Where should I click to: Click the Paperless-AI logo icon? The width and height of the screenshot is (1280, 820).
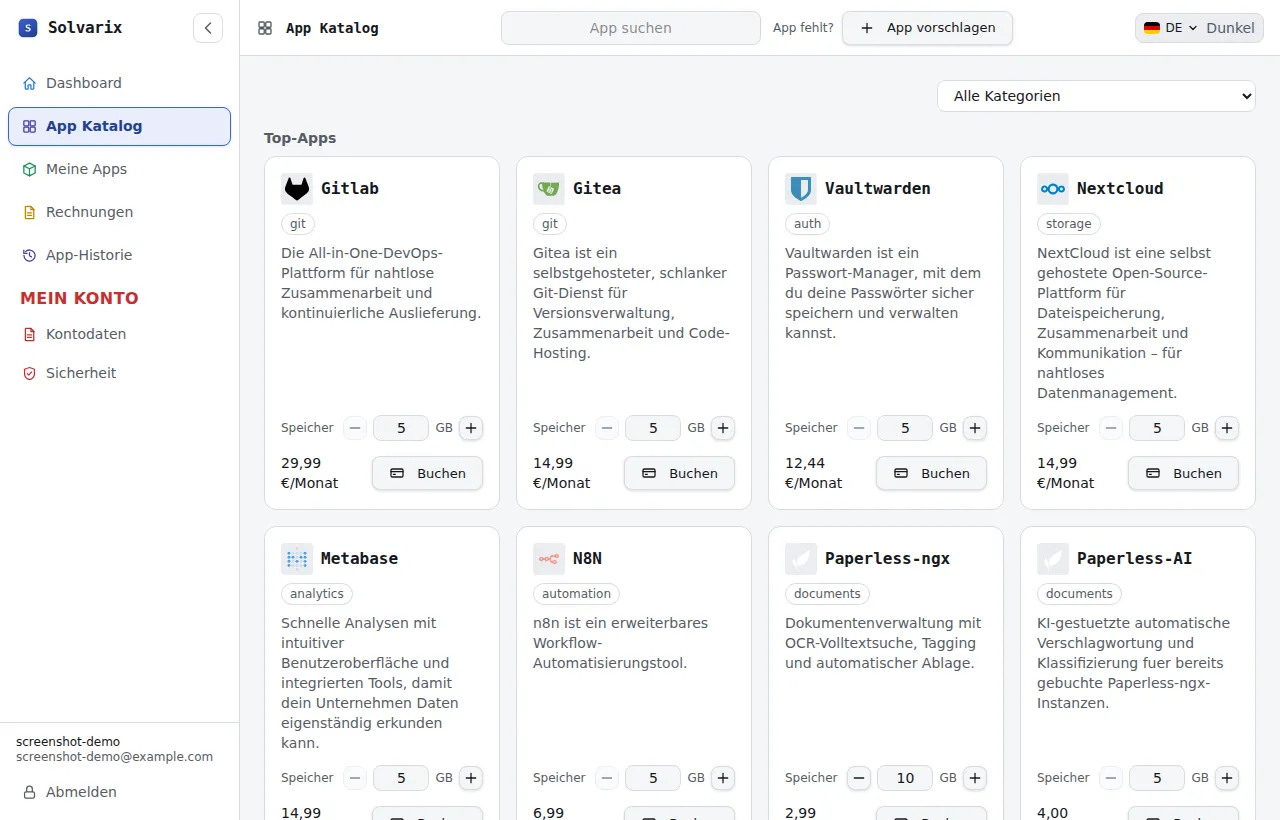pos(1053,558)
